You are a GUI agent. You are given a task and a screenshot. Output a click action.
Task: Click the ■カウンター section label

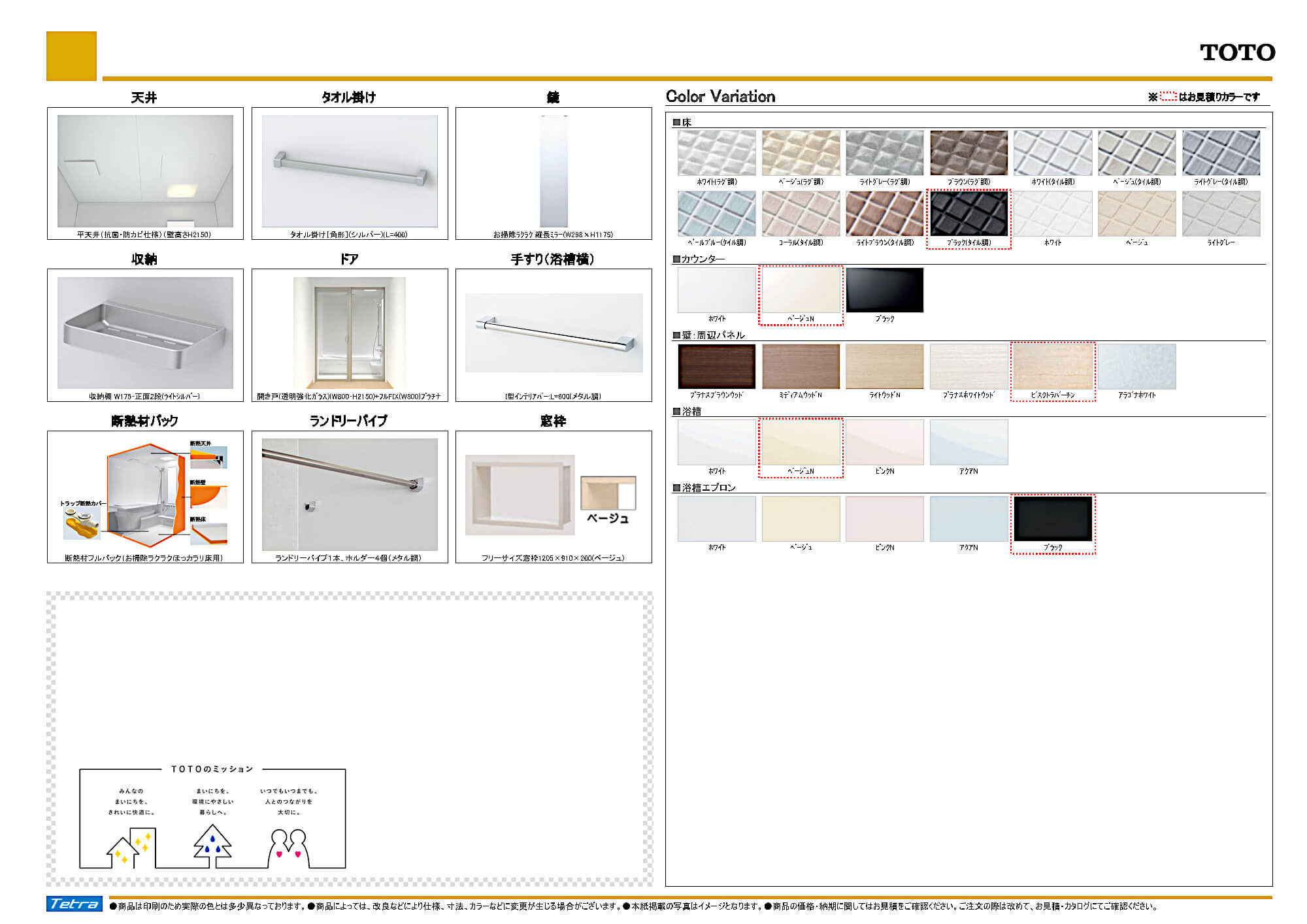699,259
